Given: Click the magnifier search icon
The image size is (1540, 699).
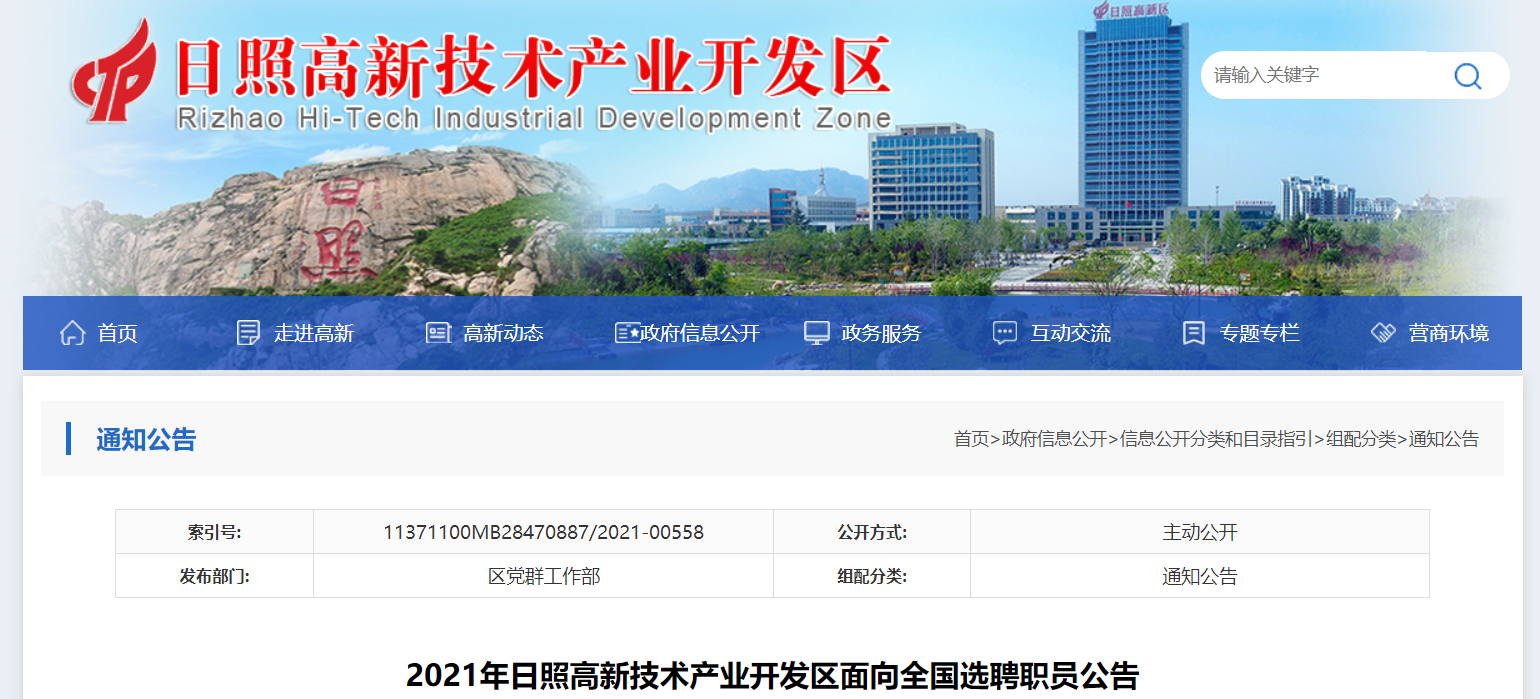Looking at the screenshot, I should (1467, 76).
